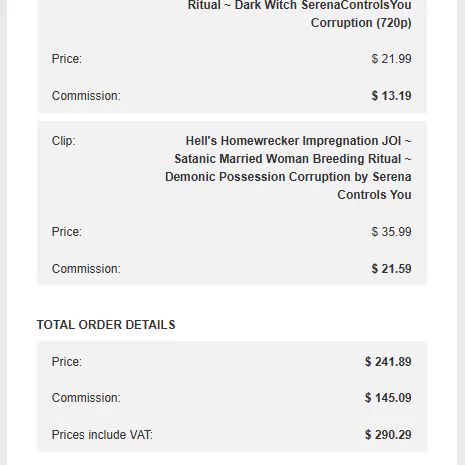This screenshot has height=465, width=465.
Task: Click the TOTAL ORDER DETAILS heading
Action: [106, 325]
